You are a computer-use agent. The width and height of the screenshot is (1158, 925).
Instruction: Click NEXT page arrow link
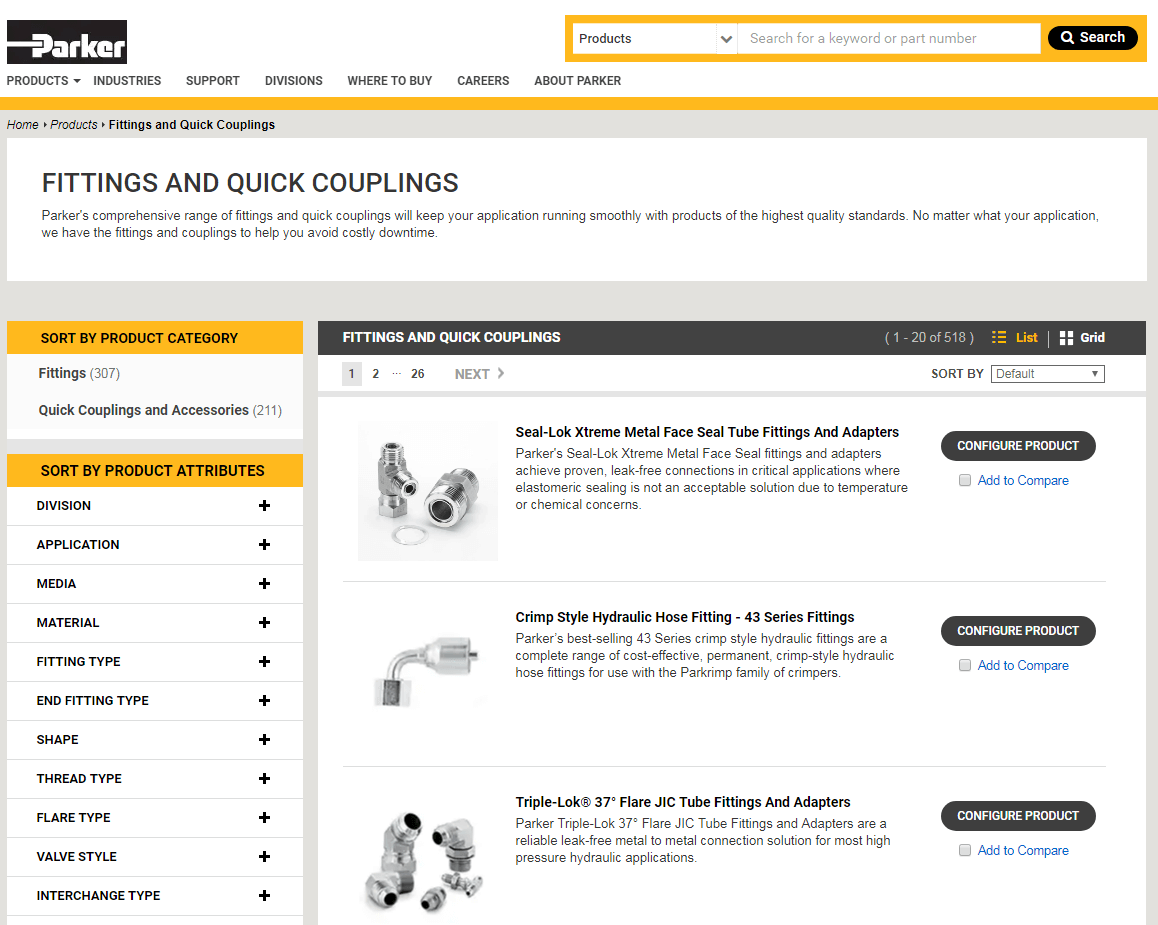(x=479, y=374)
